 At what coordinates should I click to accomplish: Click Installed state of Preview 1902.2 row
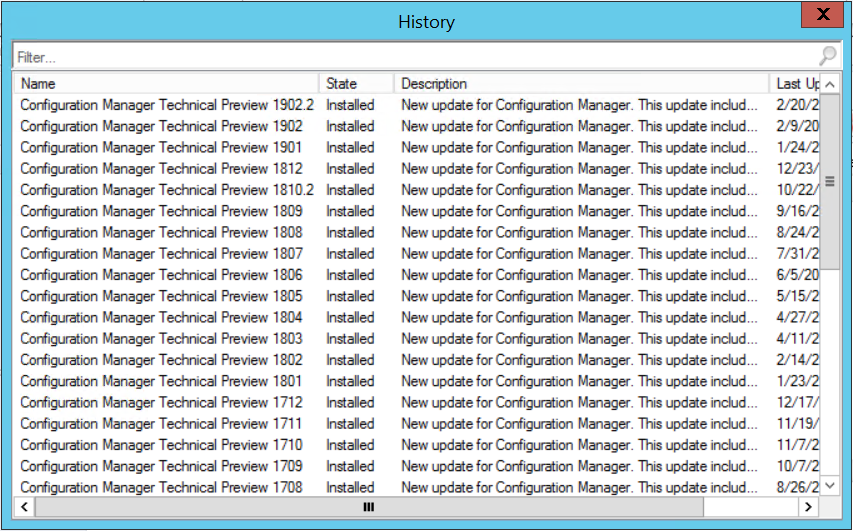coord(350,105)
